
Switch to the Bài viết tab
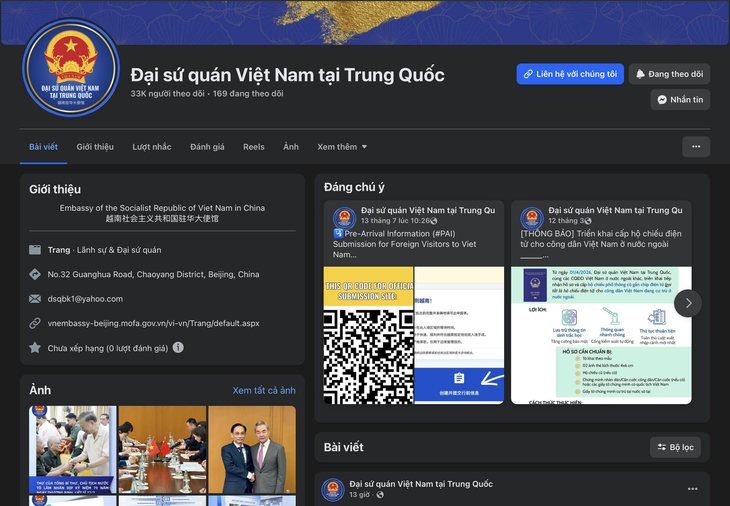(x=43, y=147)
